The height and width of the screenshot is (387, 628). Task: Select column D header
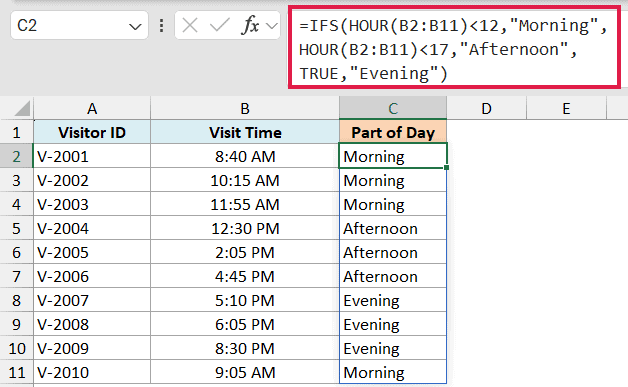(x=486, y=108)
